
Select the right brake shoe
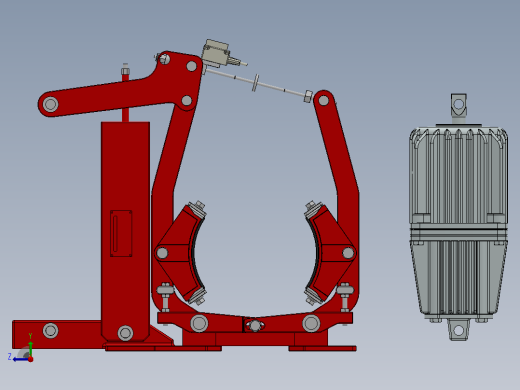click(330, 253)
